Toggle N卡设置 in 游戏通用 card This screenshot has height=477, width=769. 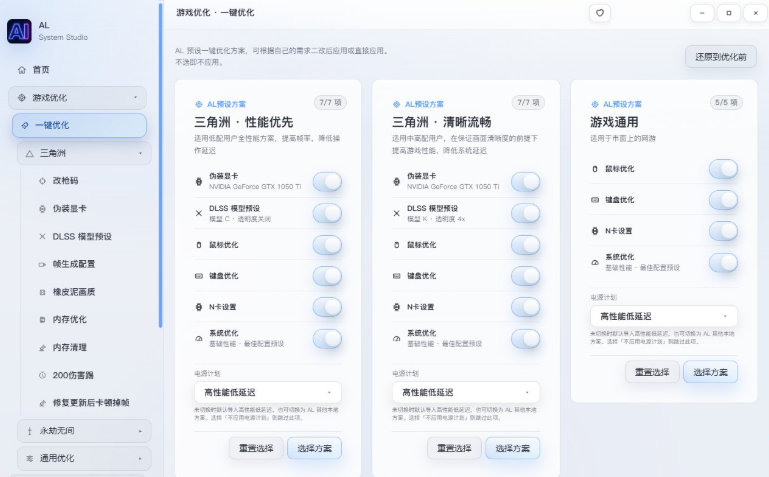(x=723, y=231)
